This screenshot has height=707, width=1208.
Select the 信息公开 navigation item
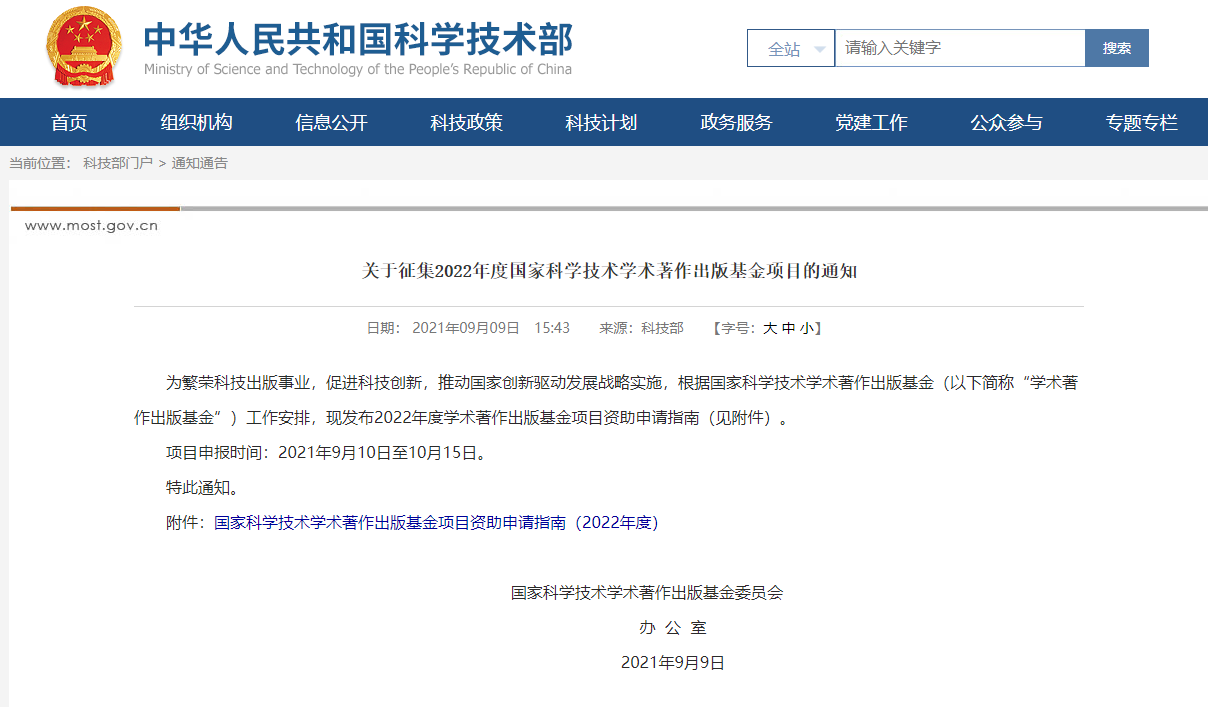(x=332, y=123)
